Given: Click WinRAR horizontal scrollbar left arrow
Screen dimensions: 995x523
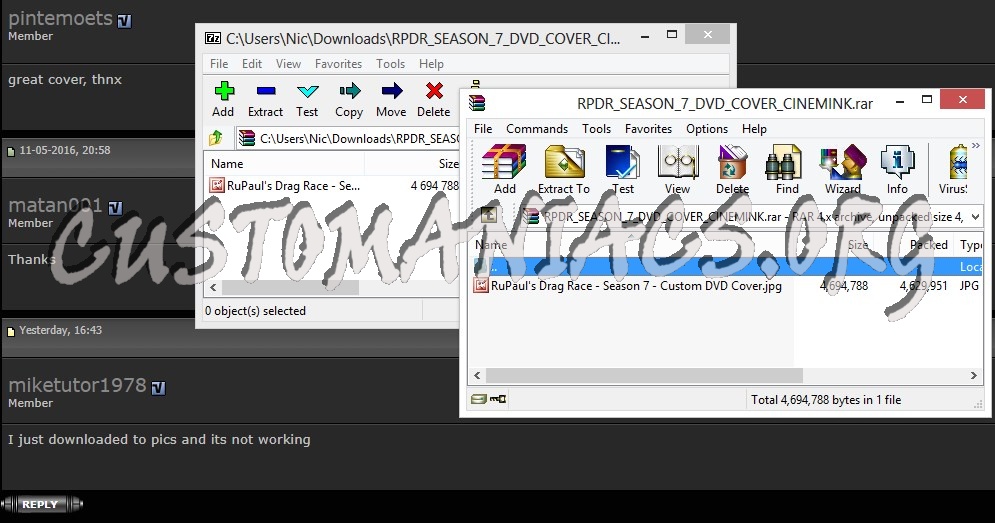Looking at the screenshot, I should [477, 376].
